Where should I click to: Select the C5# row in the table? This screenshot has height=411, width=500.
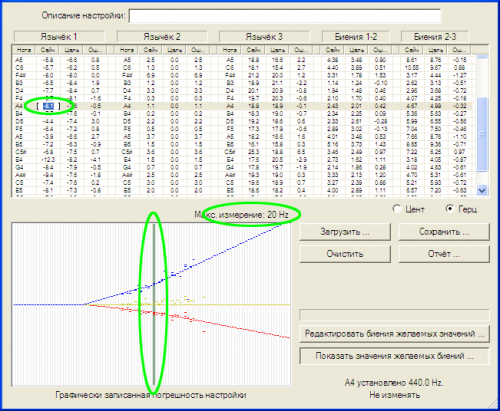coord(244,152)
